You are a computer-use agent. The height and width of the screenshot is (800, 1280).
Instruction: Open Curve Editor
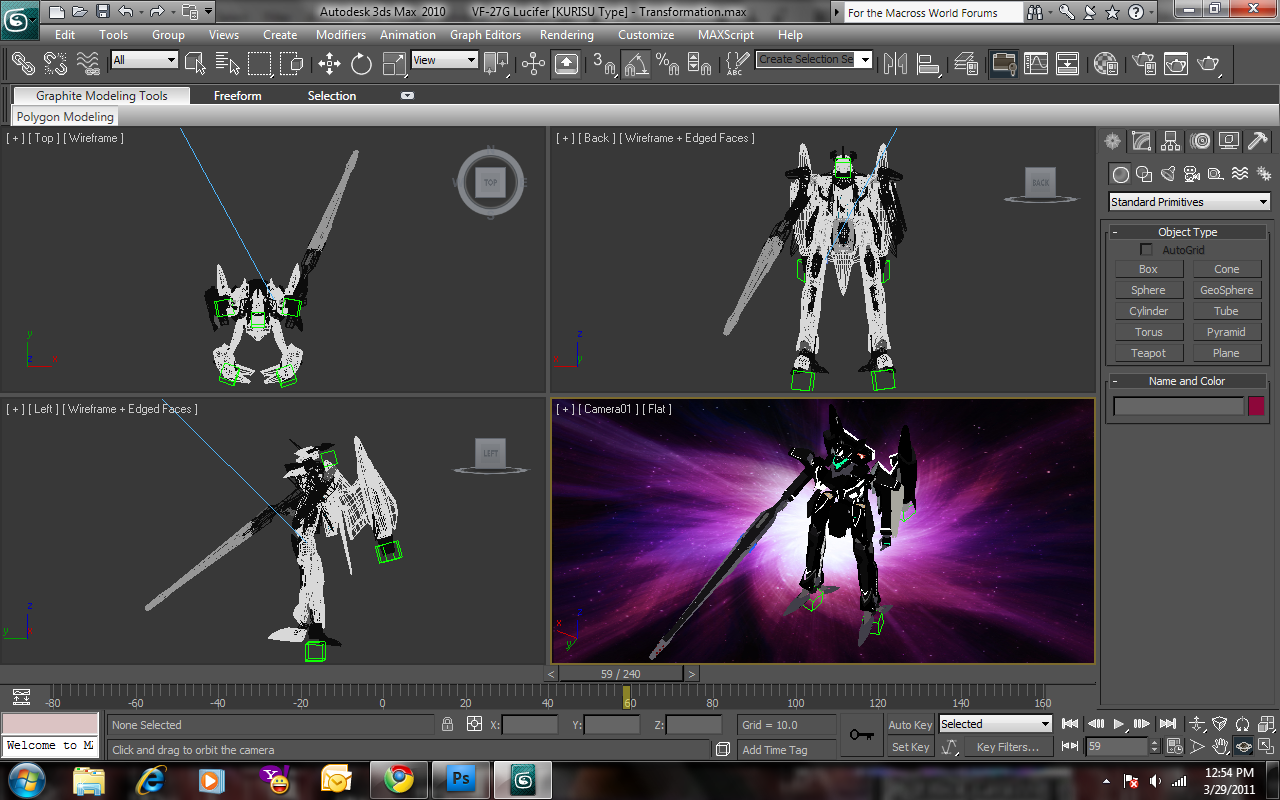(1036, 63)
